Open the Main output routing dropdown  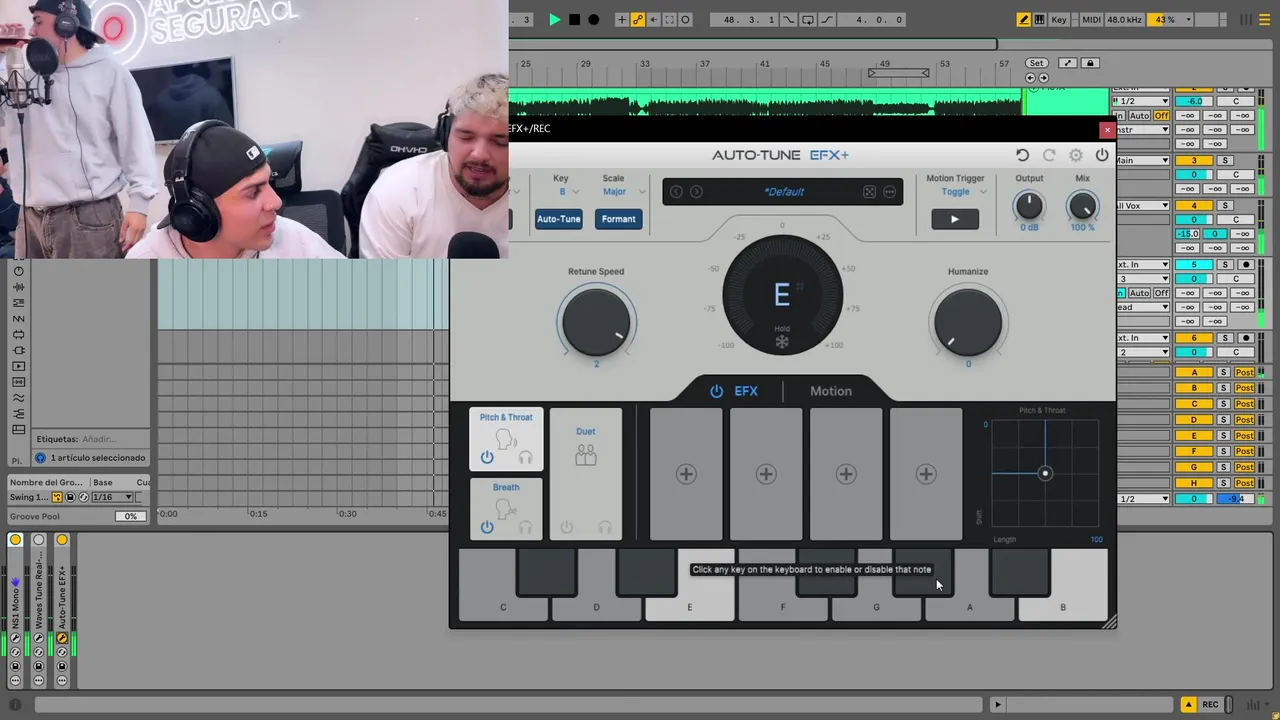tap(1142, 160)
